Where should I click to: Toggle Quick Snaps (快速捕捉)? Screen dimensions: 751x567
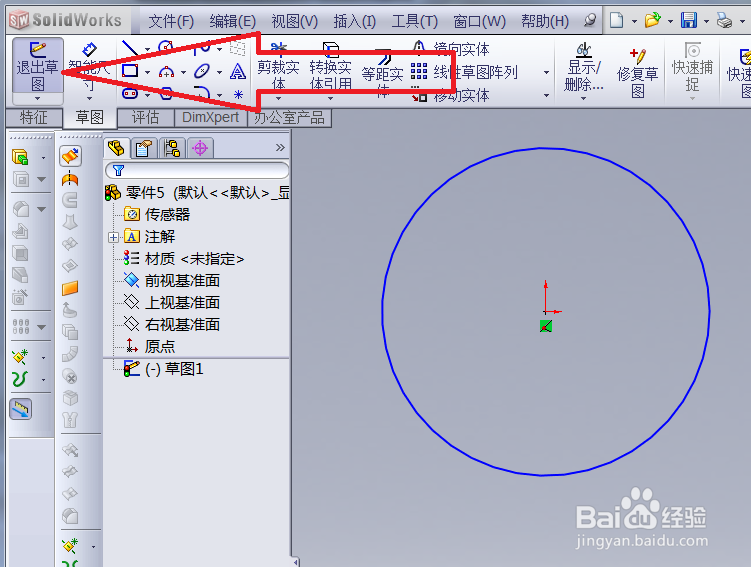tap(693, 67)
